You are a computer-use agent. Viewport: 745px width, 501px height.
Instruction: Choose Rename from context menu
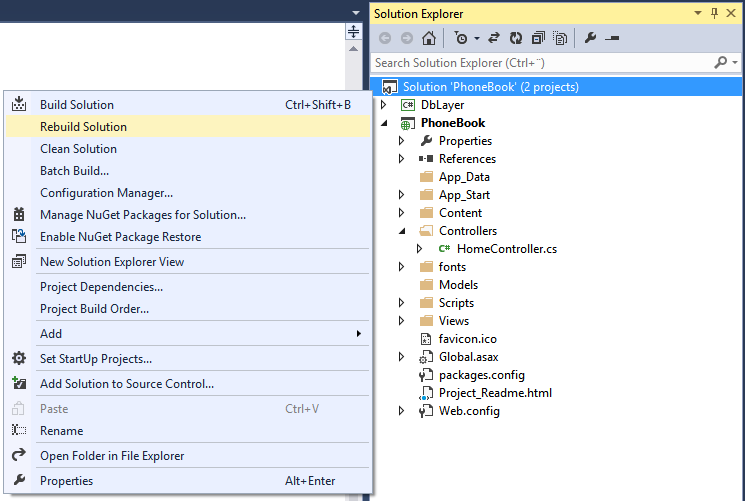(x=188, y=431)
